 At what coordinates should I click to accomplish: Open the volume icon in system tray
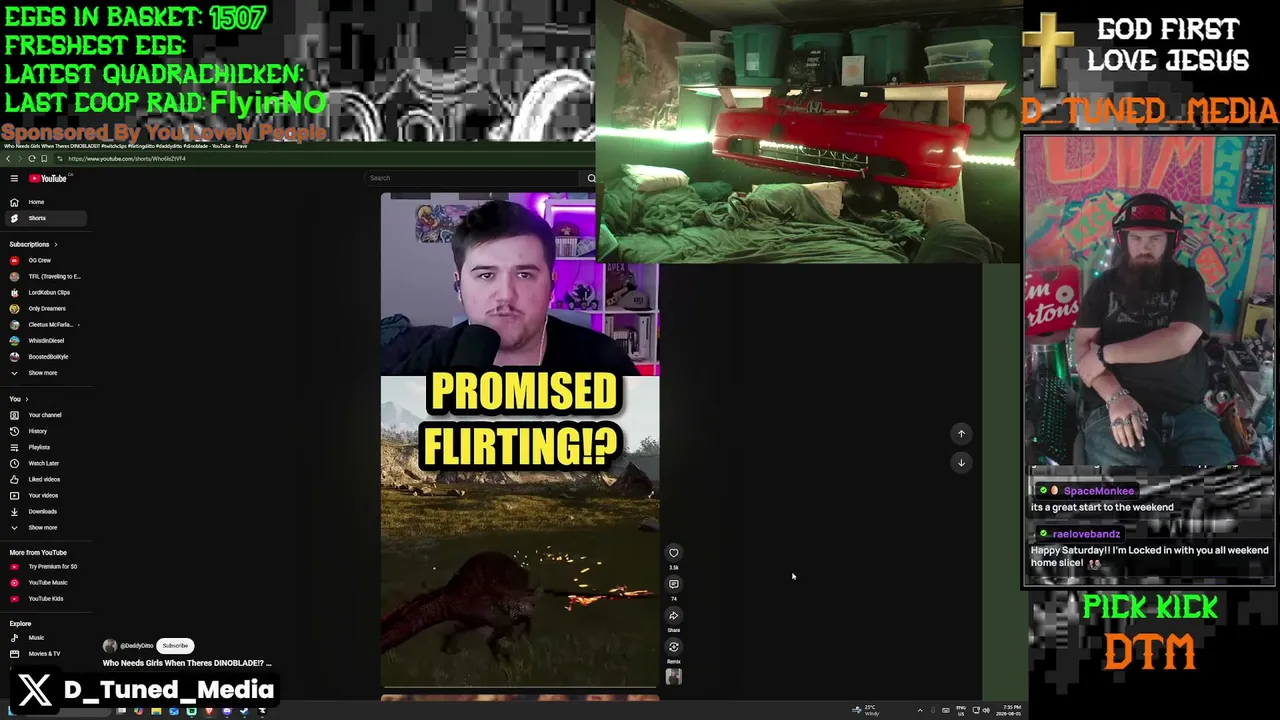point(986,710)
